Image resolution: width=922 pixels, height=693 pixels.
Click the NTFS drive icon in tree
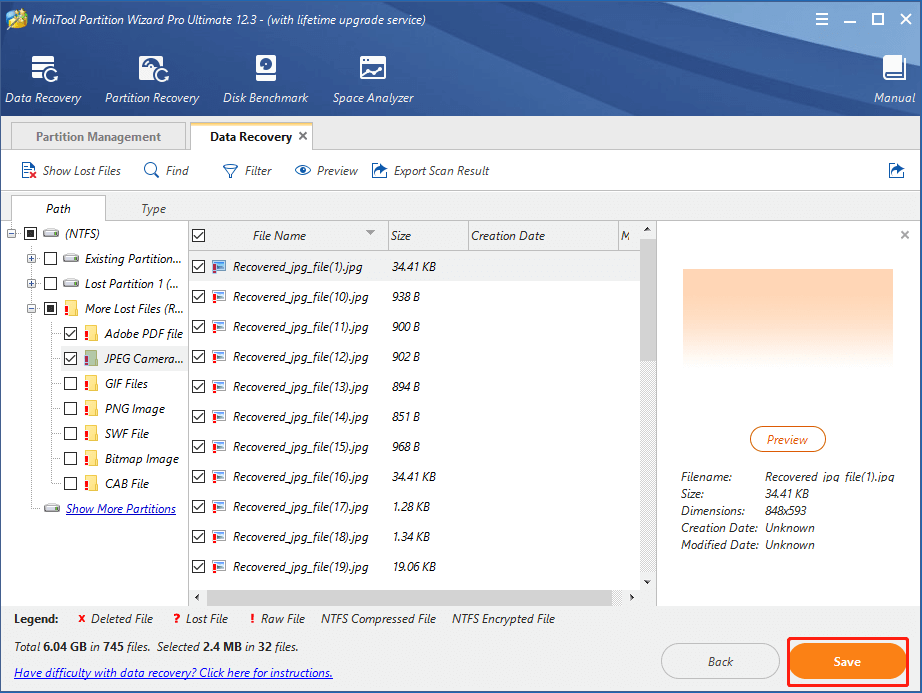pyautogui.click(x=52, y=233)
